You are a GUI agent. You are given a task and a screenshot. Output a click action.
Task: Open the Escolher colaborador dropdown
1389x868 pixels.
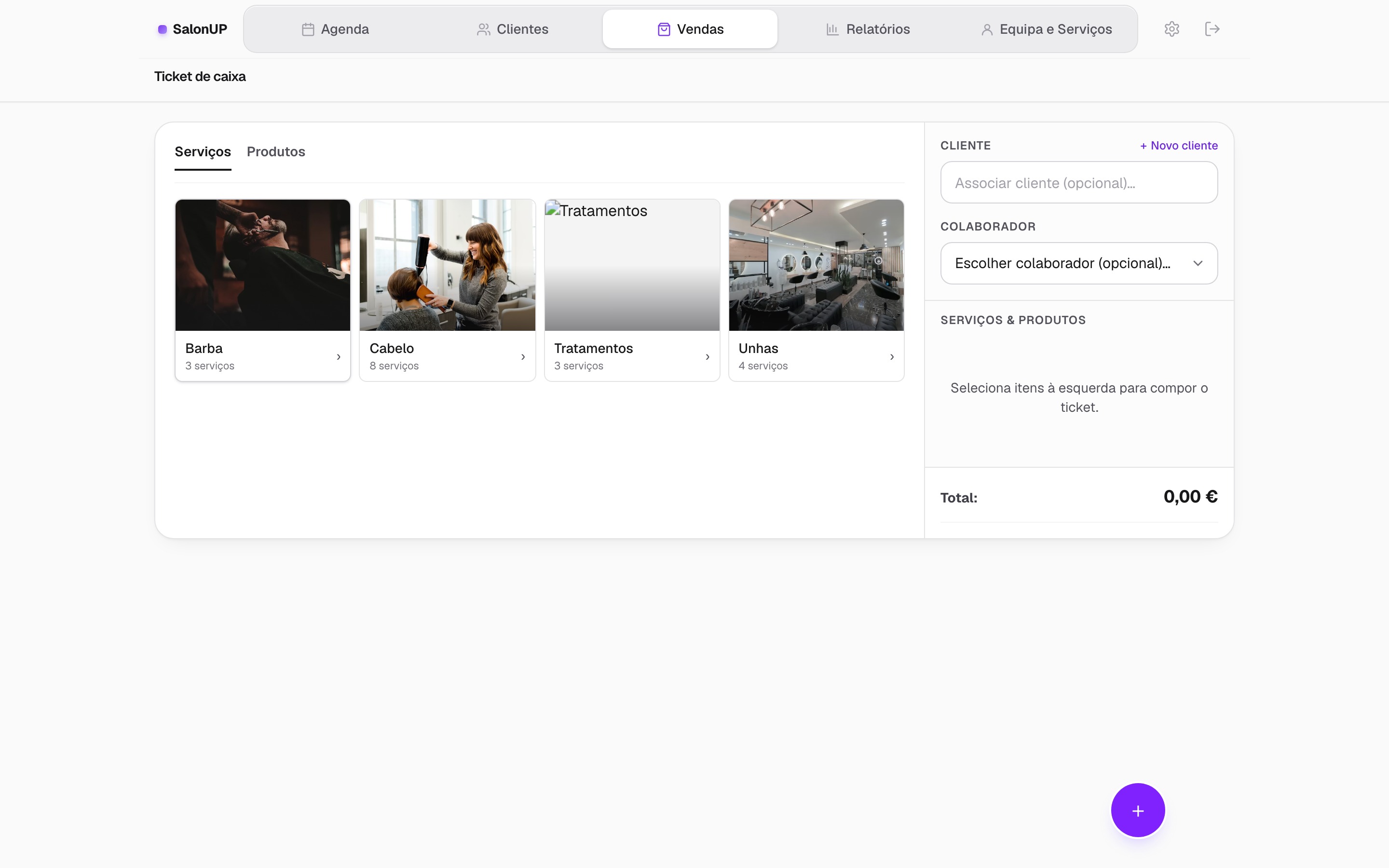(x=1078, y=263)
